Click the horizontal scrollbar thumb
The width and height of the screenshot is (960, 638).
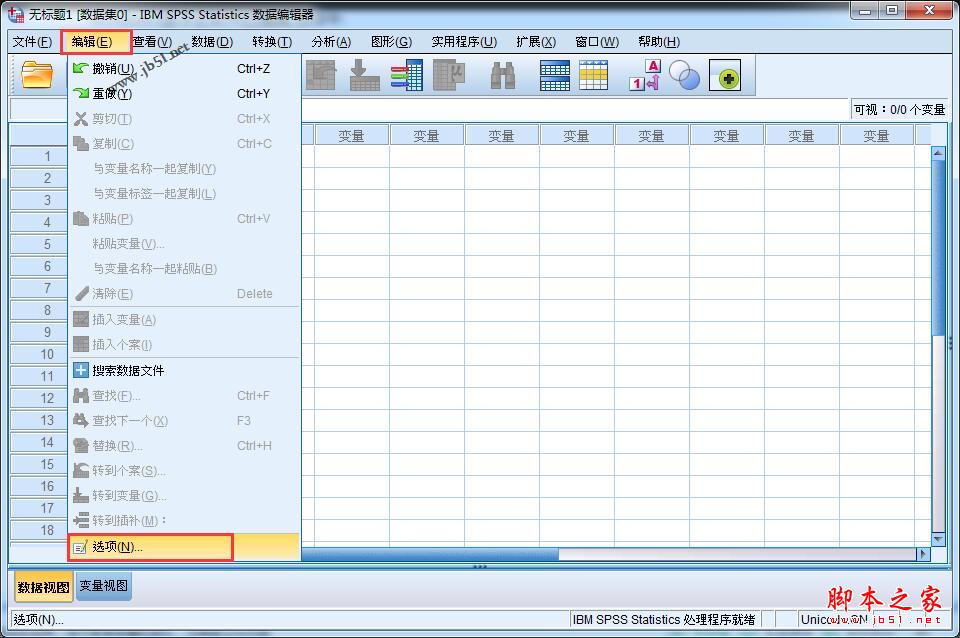430,554
